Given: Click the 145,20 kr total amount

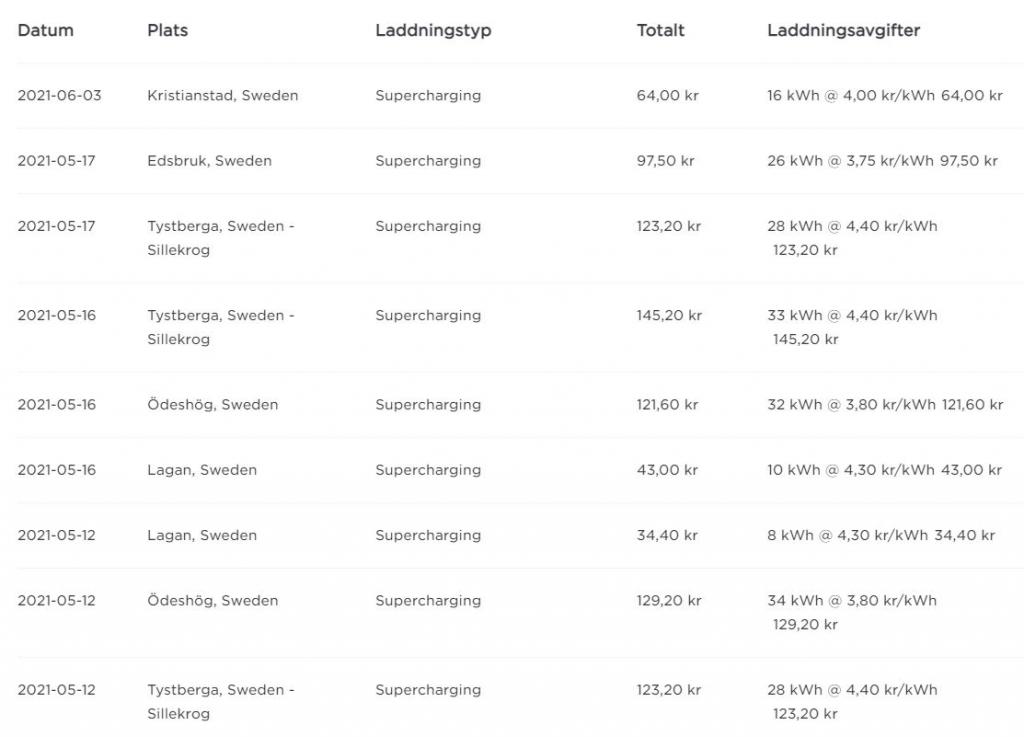Looking at the screenshot, I should point(669,315).
